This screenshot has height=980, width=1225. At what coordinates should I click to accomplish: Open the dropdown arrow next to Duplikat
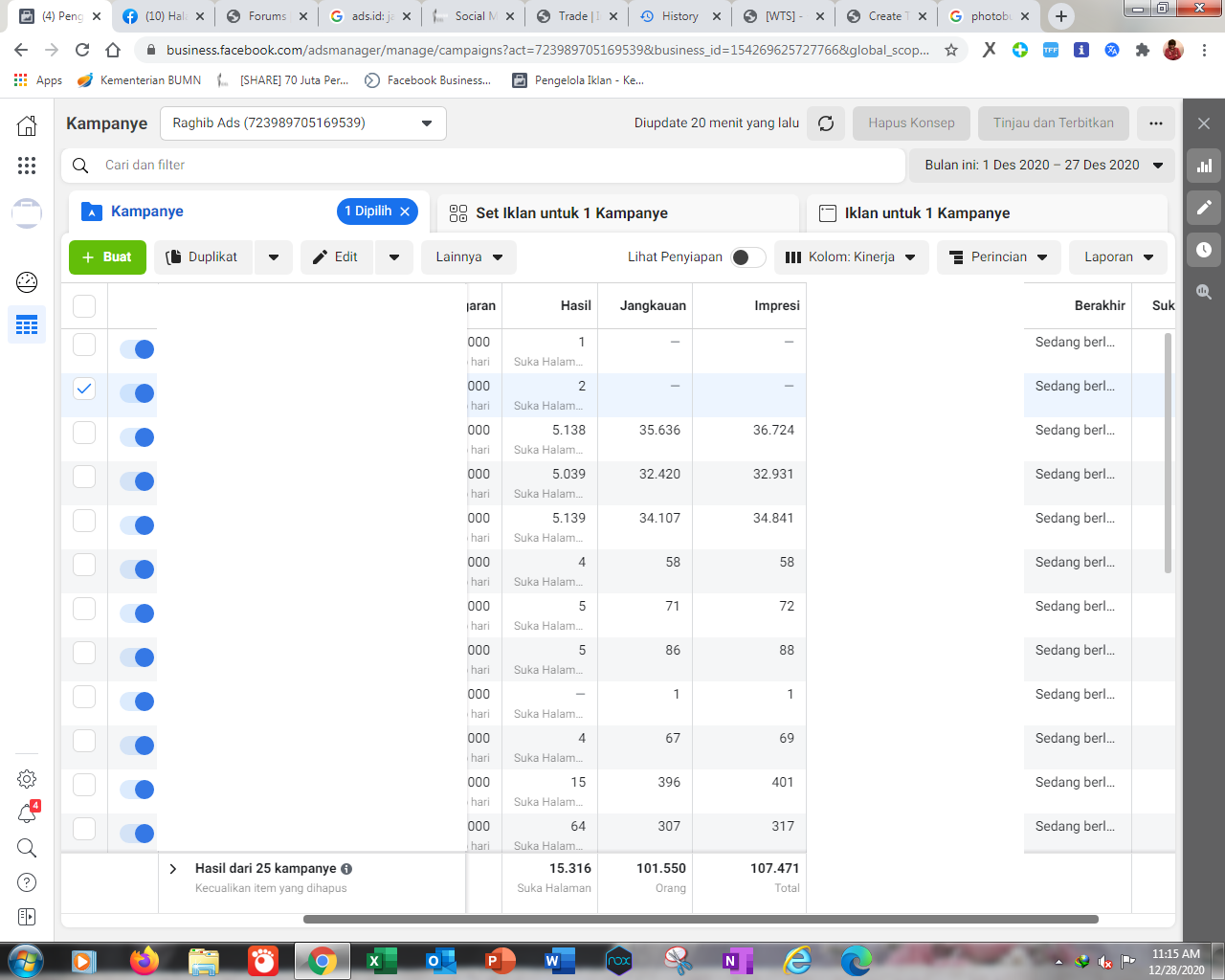click(274, 257)
